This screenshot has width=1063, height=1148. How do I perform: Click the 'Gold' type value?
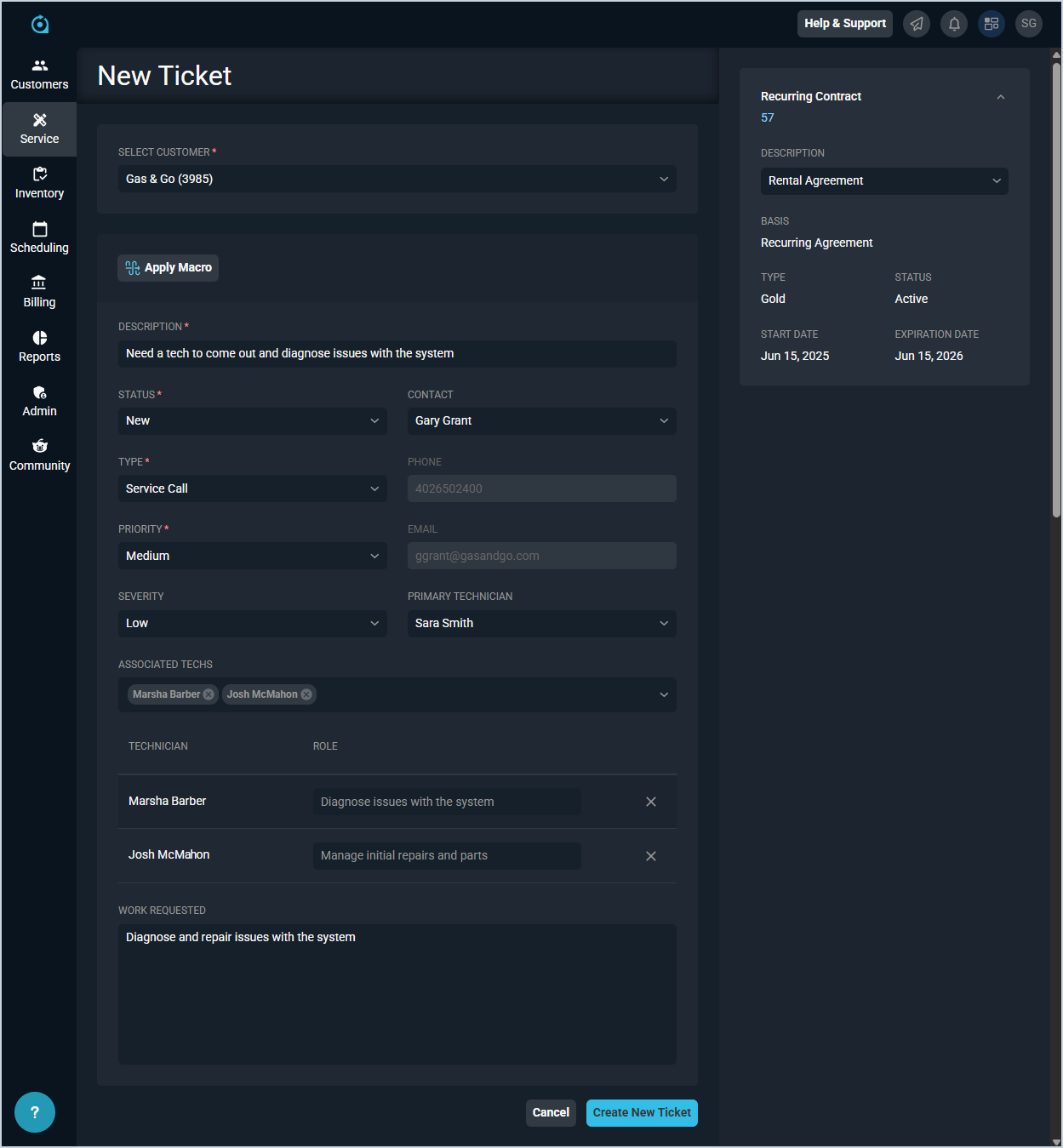click(773, 299)
